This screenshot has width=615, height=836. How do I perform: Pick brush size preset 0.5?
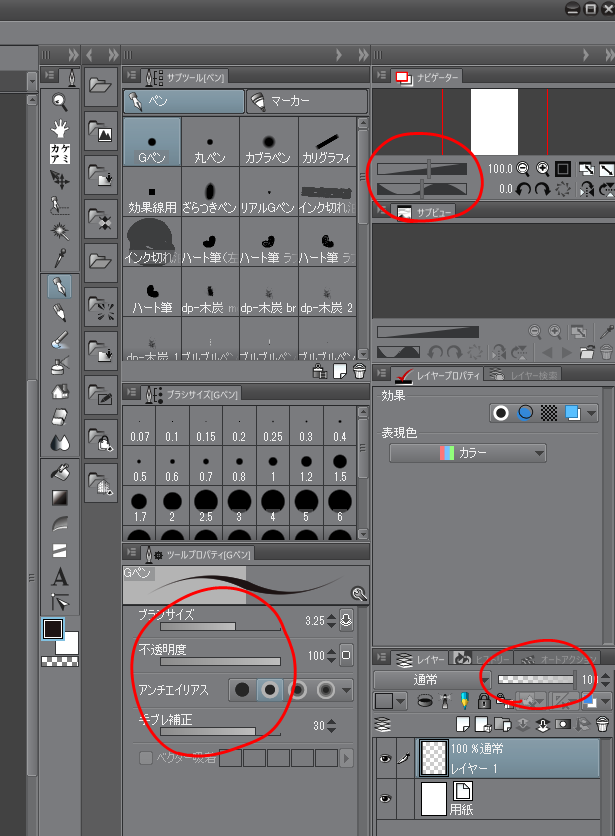[x=139, y=466]
